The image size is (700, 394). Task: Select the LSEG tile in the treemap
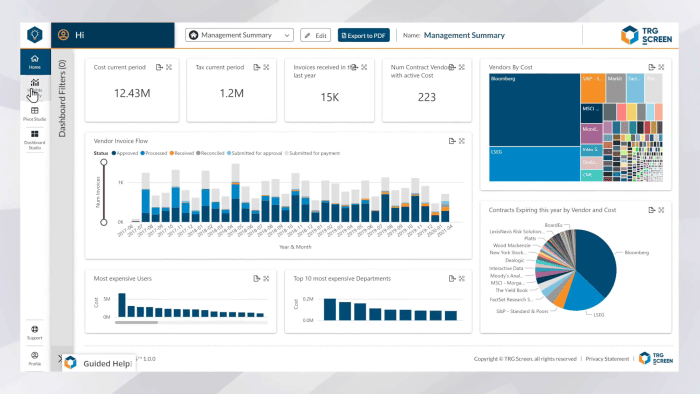[x=534, y=164]
